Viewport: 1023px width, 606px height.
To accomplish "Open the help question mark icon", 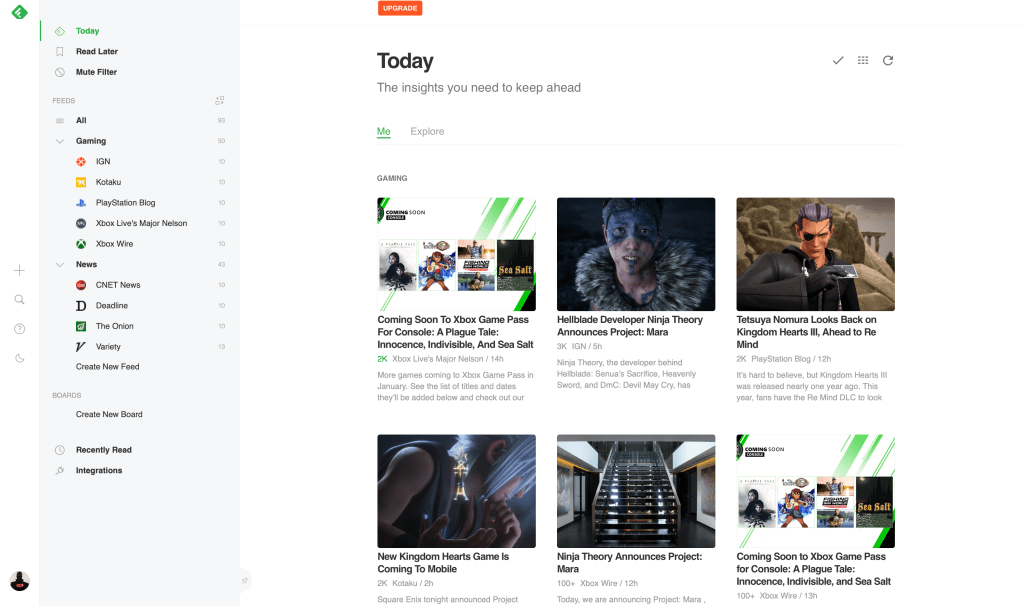I will point(19,329).
